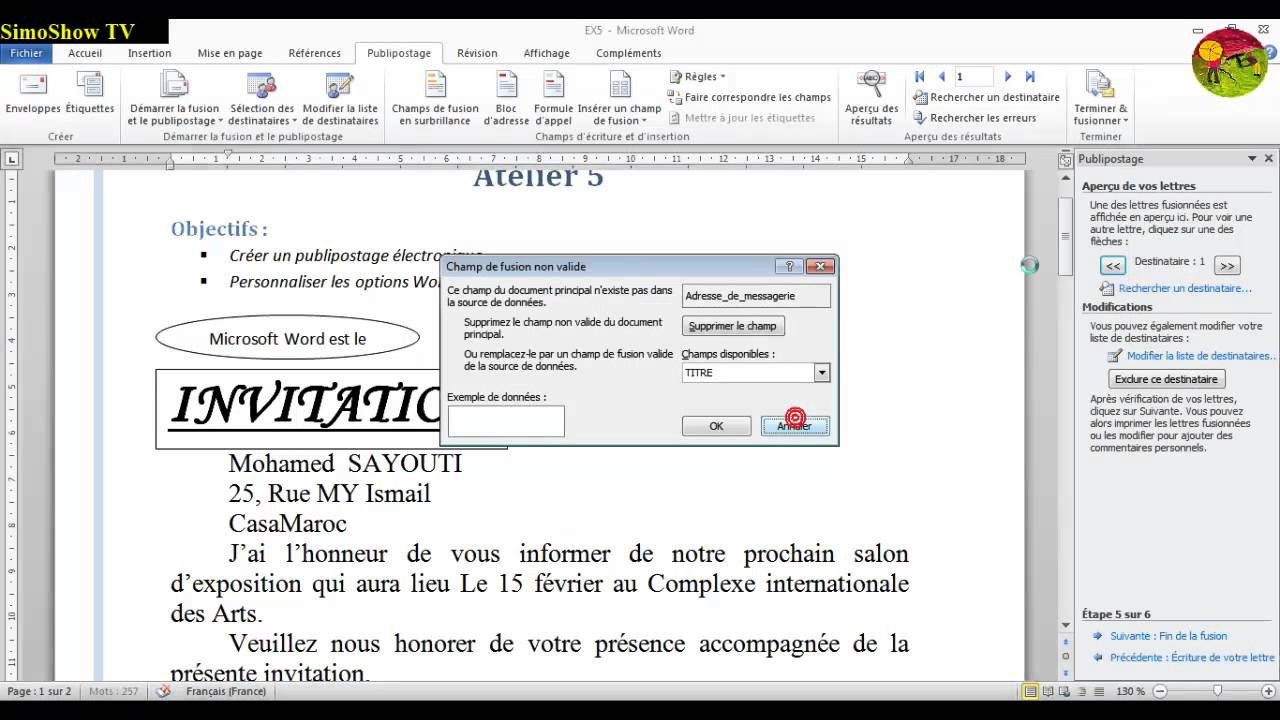Click the zoom slider handle

[x=1217, y=691]
